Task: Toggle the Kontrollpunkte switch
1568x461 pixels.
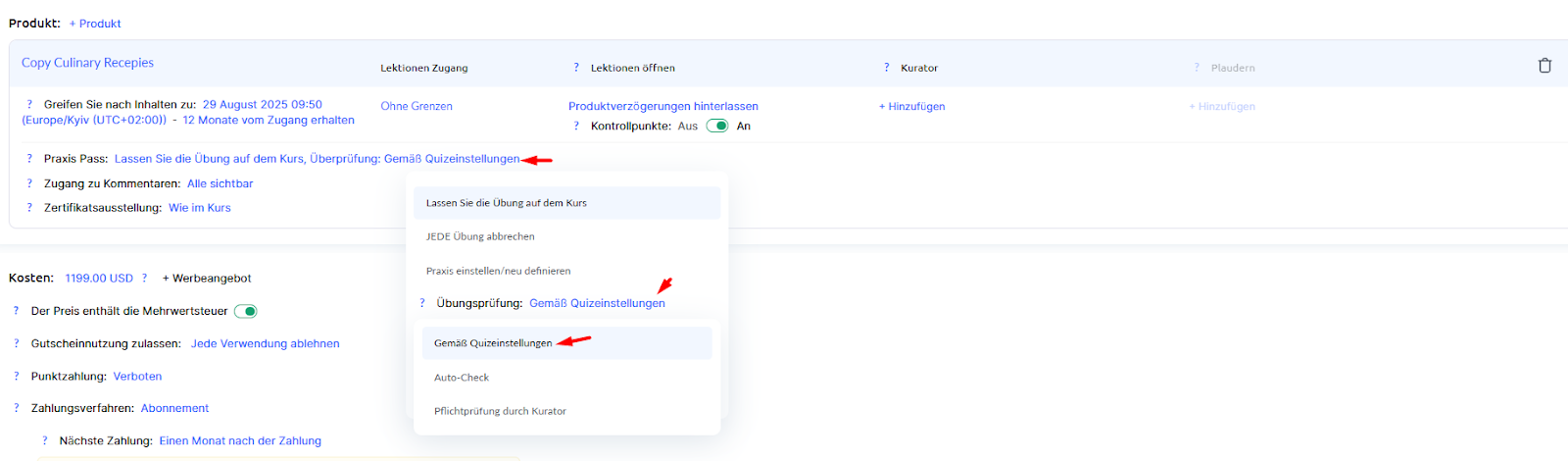Action: pyautogui.click(x=717, y=126)
